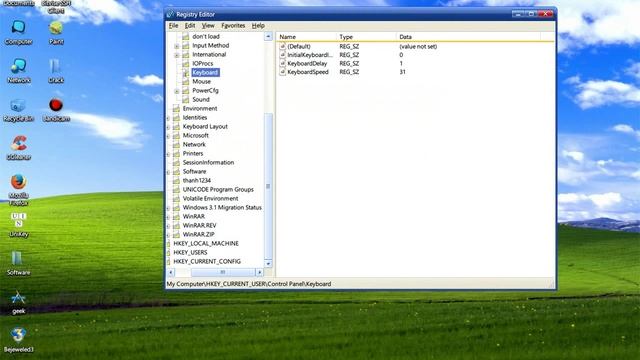640x360 pixels.
Task: Click the IOProcs folder icon
Action: pyautogui.click(x=186, y=64)
